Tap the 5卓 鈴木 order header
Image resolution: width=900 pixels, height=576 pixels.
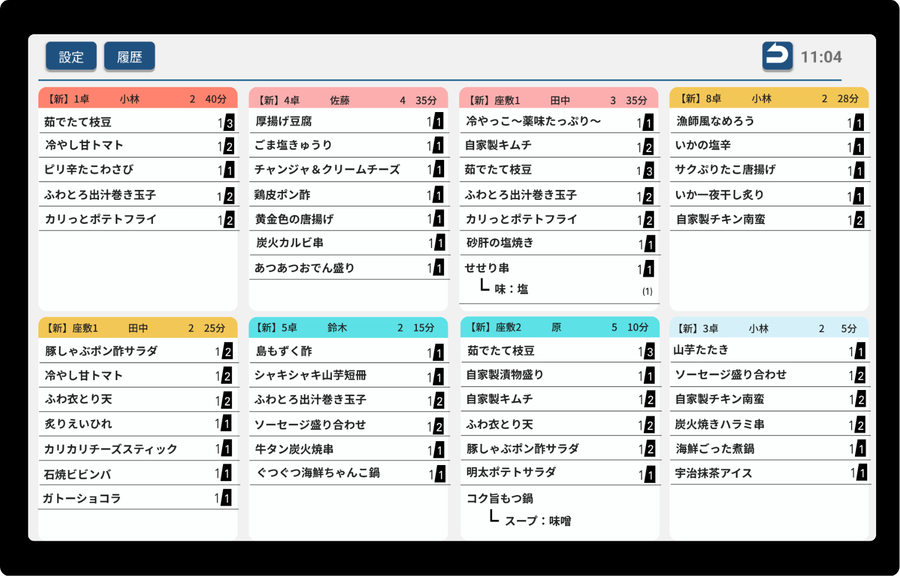pos(348,328)
